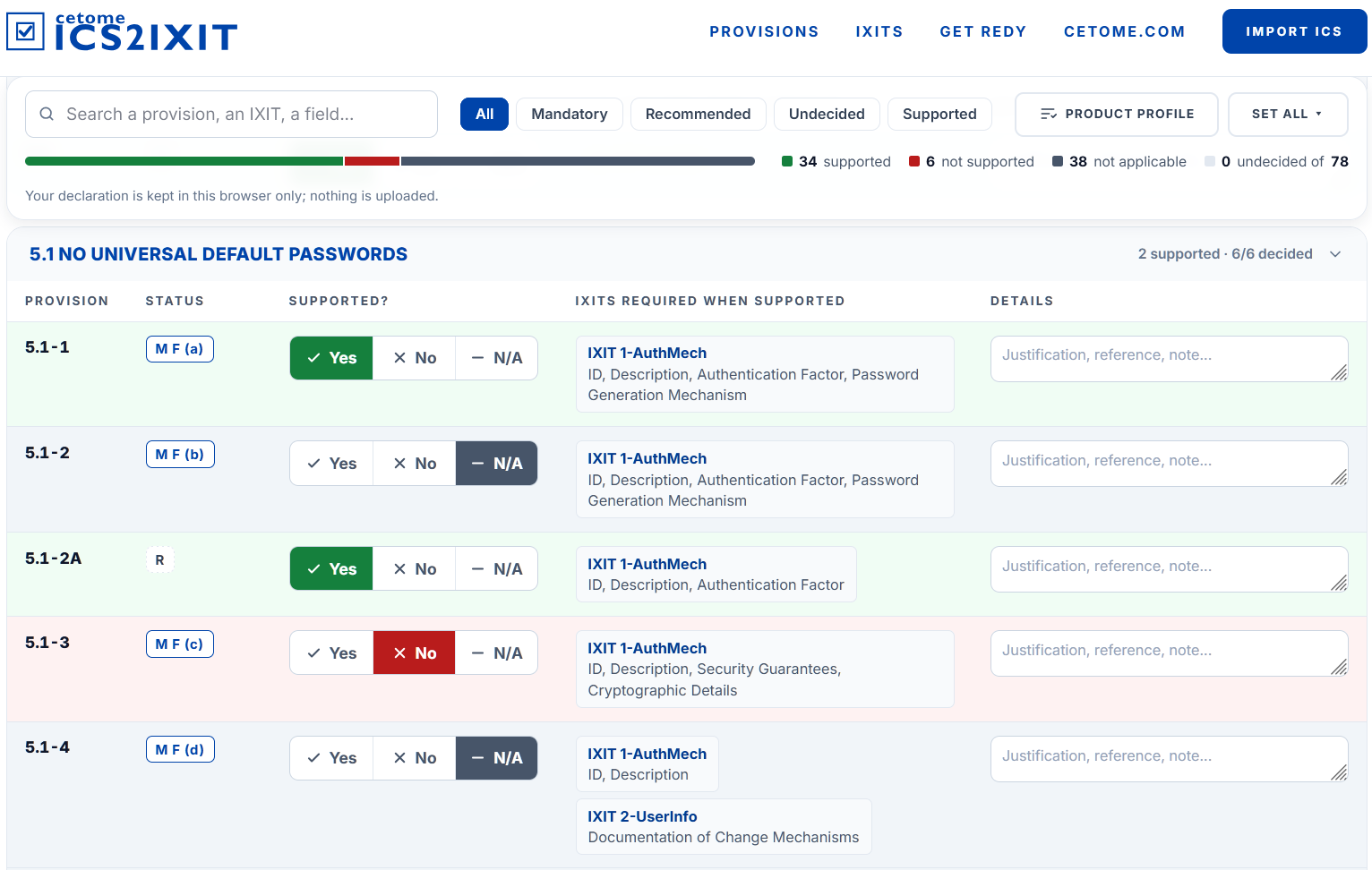Viewport: 1372px width, 870px height.
Task: Open the IXITs nav item
Action: (x=879, y=31)
